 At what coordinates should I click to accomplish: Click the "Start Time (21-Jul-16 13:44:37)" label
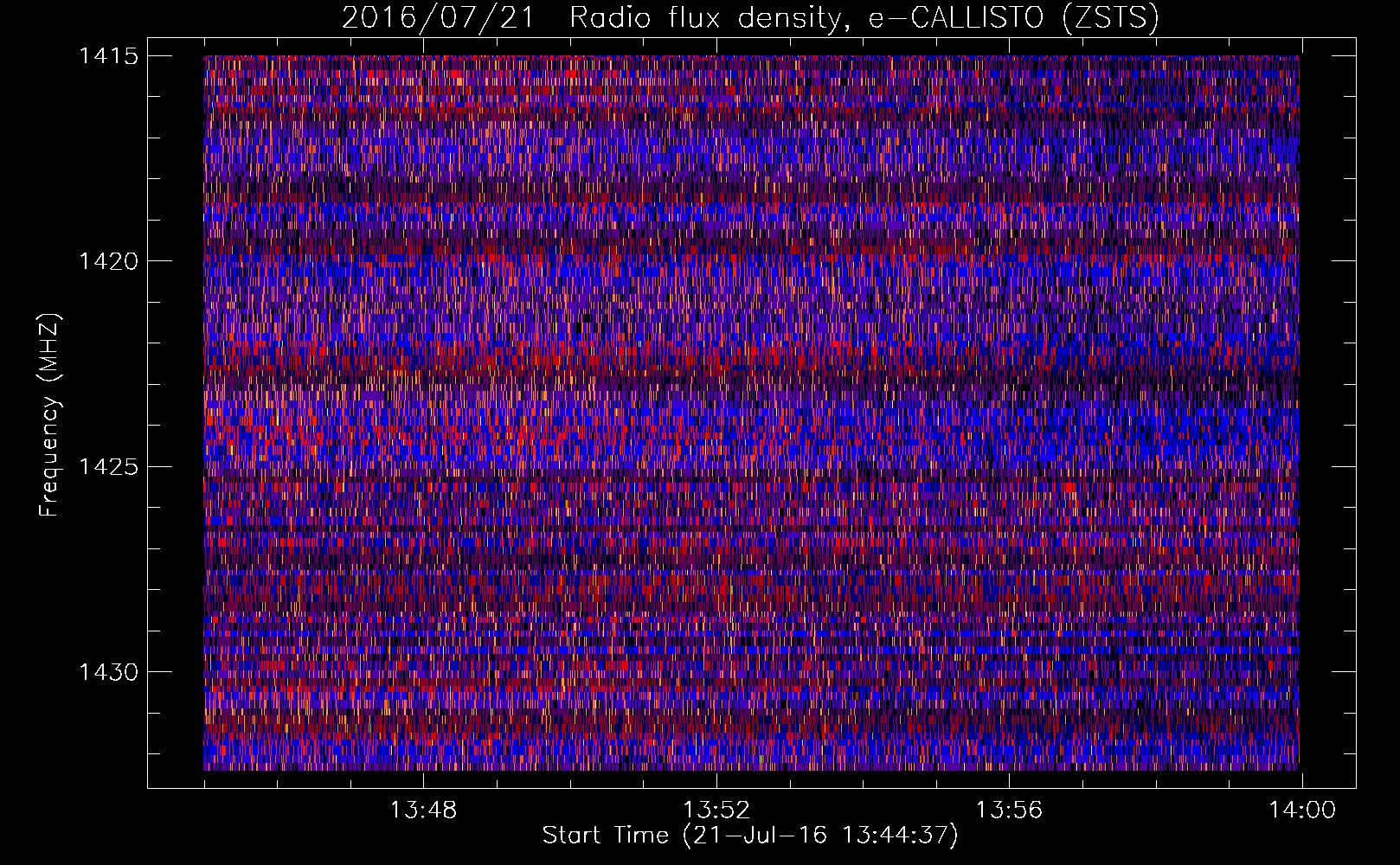click(x=750, y=836)
